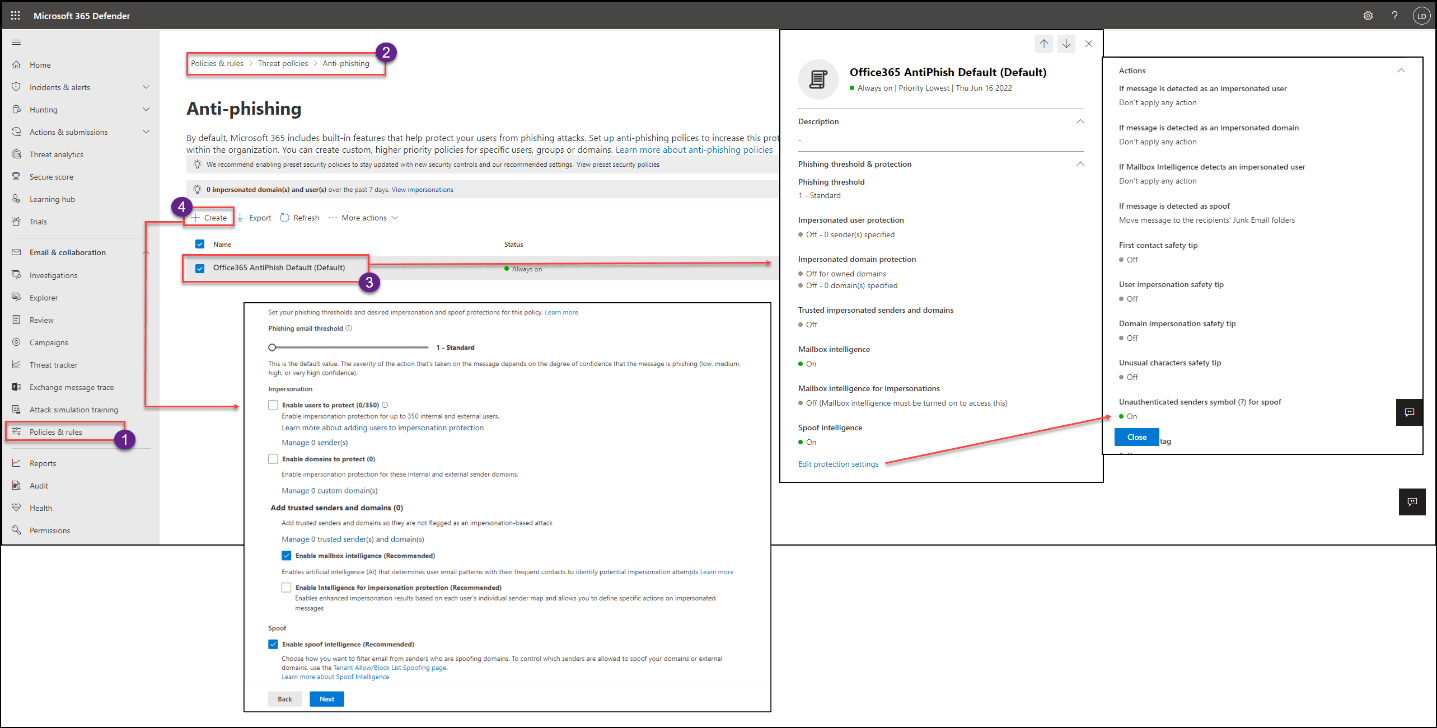Open the More actions dropdown

[363, 217]
